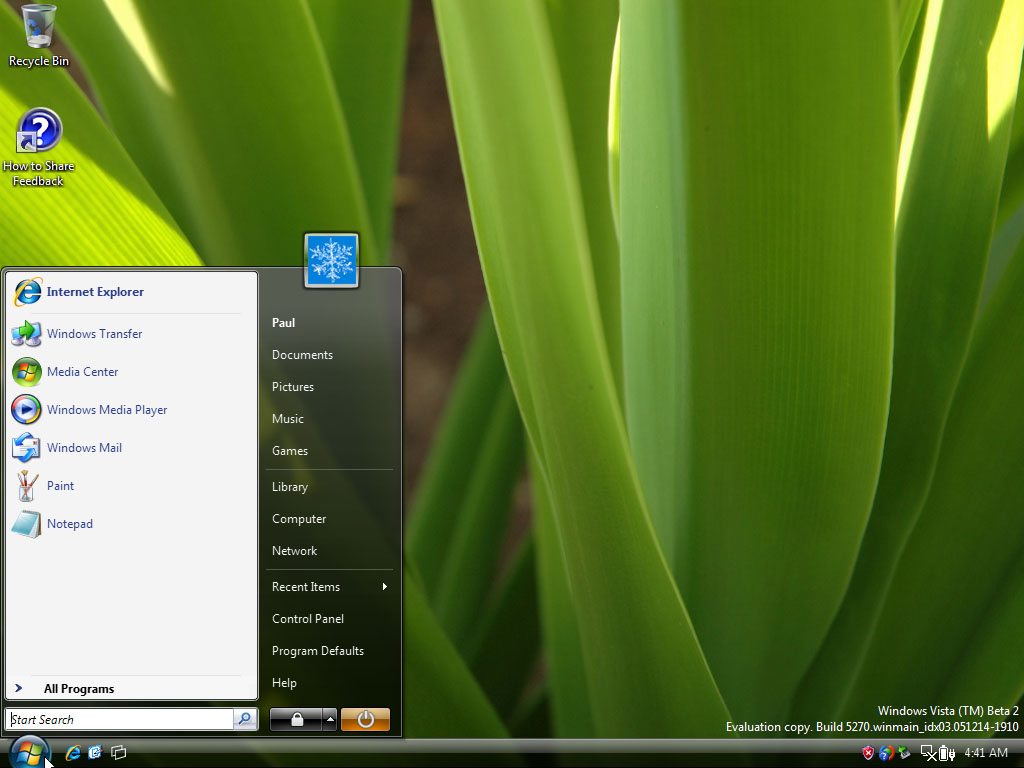Expand shutdown options arrow beside lock

coord(330,720)
